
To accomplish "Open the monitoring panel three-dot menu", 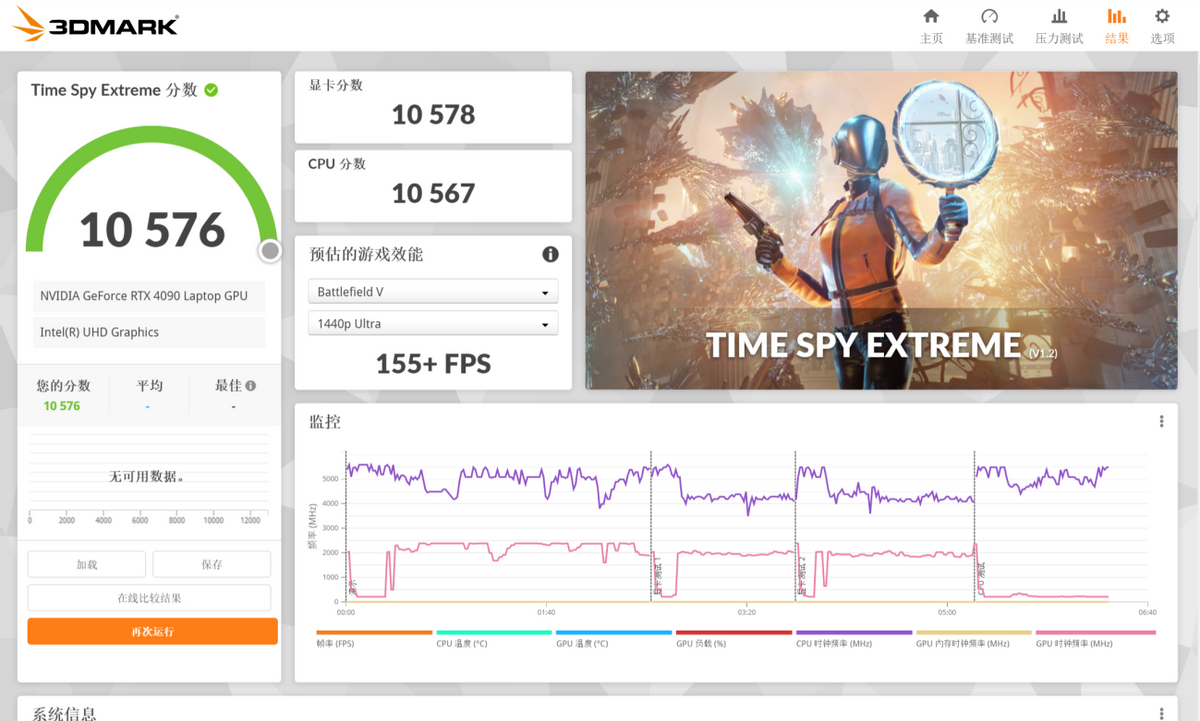I will 1161,422.
